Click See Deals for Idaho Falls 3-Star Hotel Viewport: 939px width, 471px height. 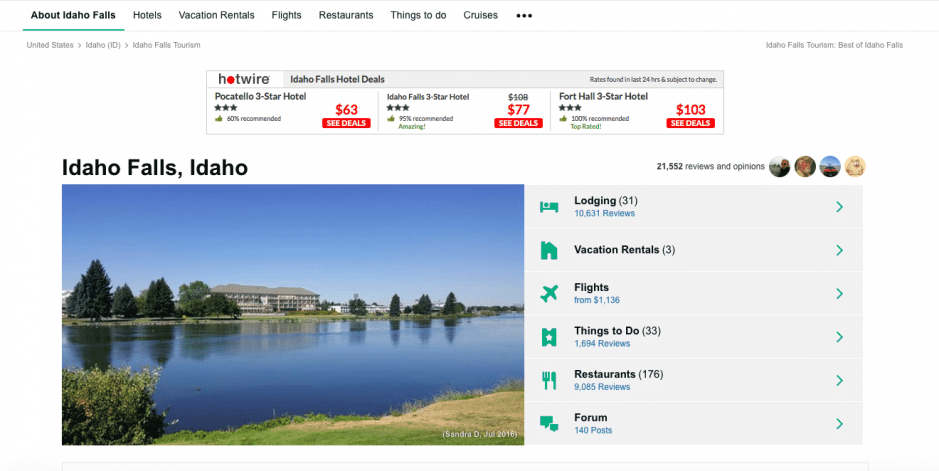point(518,123)
